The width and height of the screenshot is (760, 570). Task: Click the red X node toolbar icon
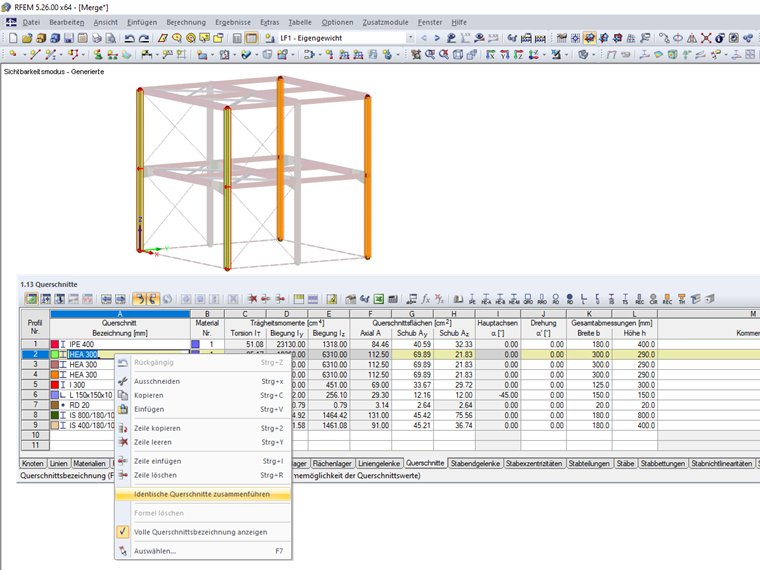point(706,38)
